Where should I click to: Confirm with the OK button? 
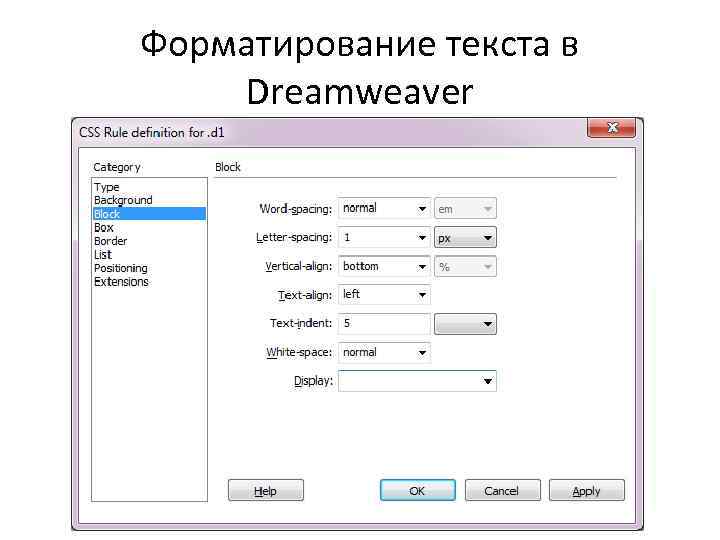417,490
